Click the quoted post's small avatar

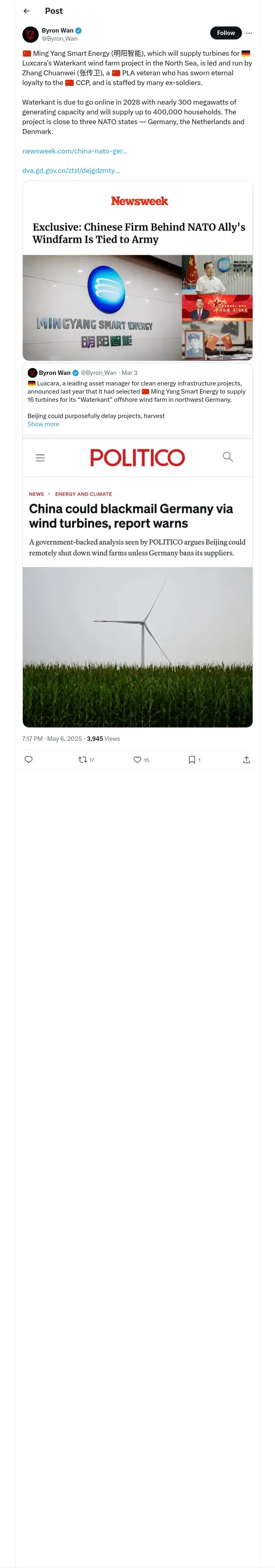32,373
